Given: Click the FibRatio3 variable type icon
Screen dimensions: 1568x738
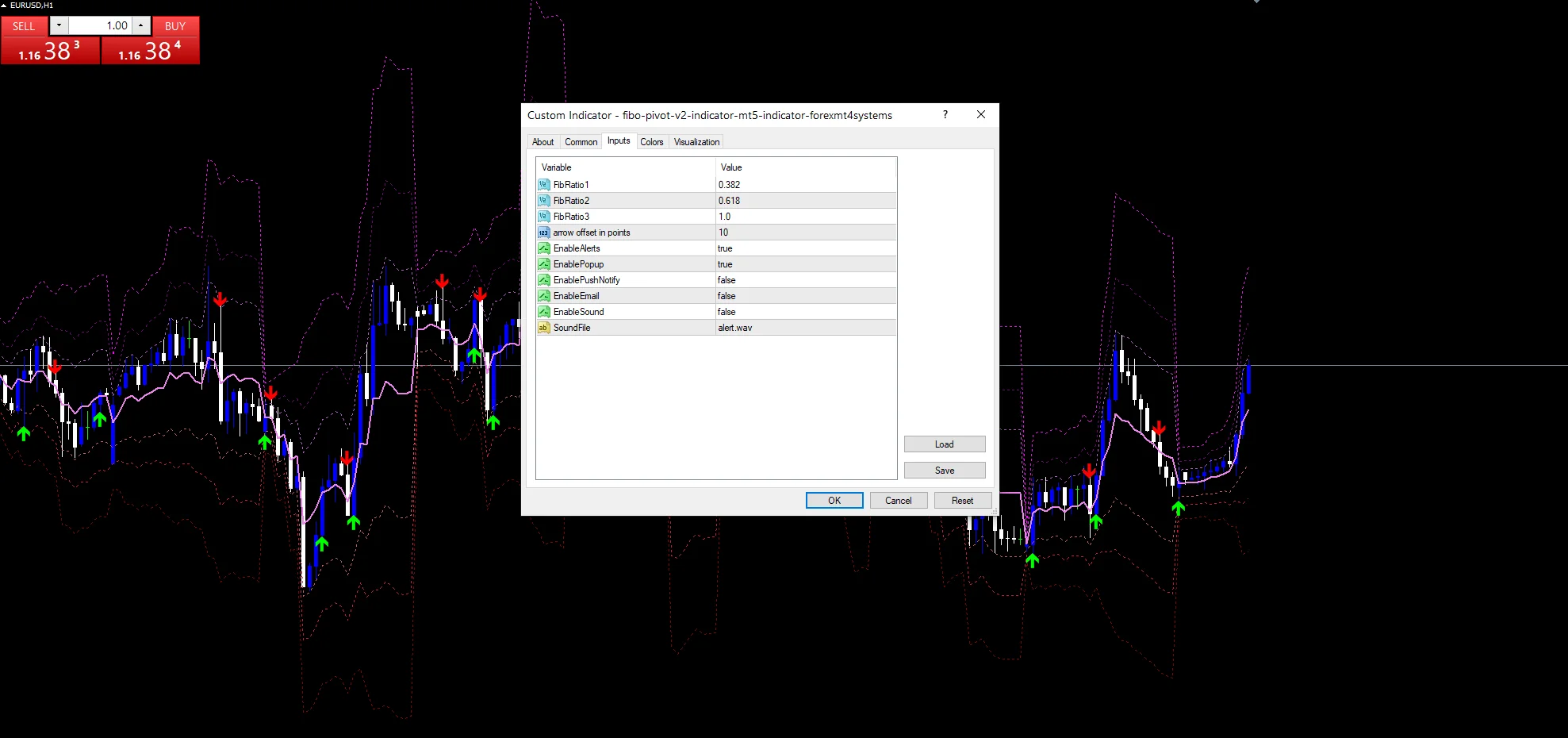Looking at the screenshot, I should (543, 217).
